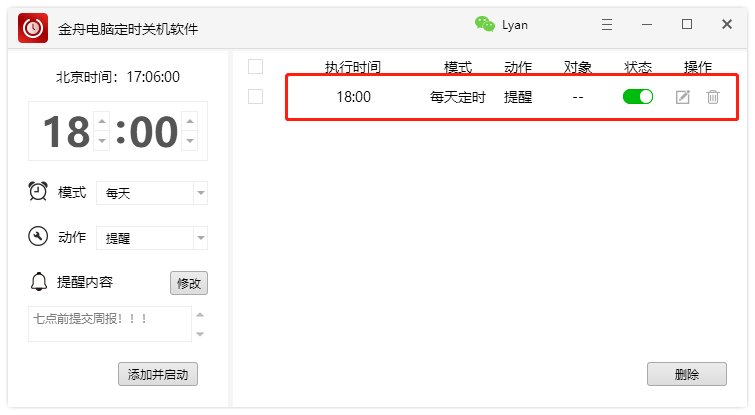
Task: Click the Lyan username
Action: coord(515,25)
